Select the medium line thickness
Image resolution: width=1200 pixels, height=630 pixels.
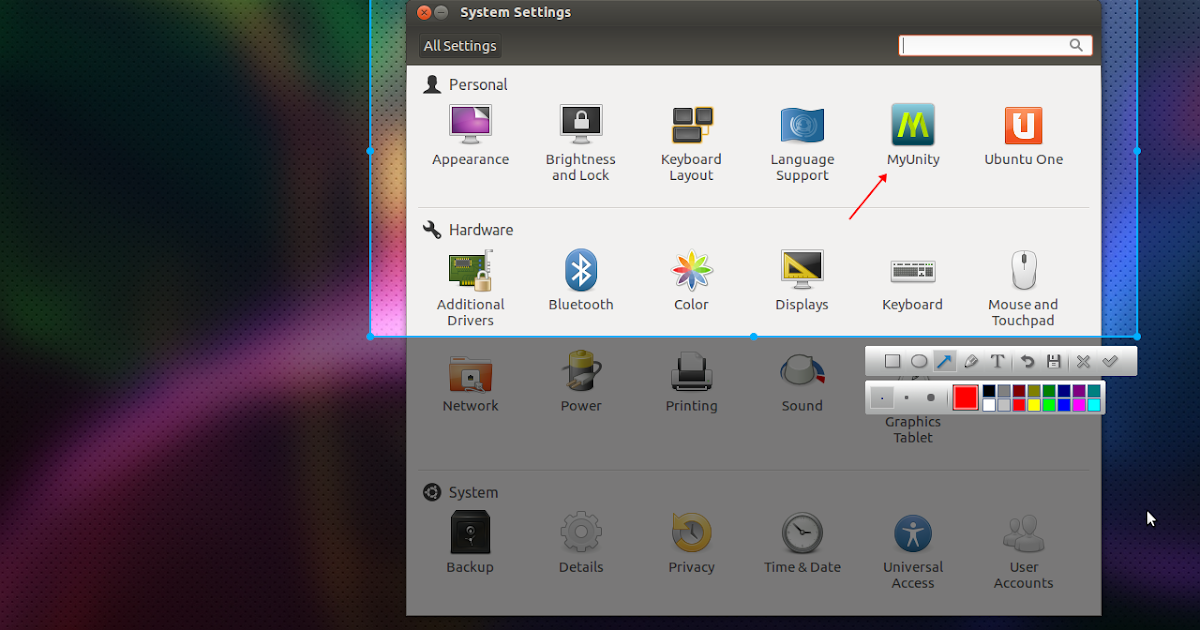906,397
